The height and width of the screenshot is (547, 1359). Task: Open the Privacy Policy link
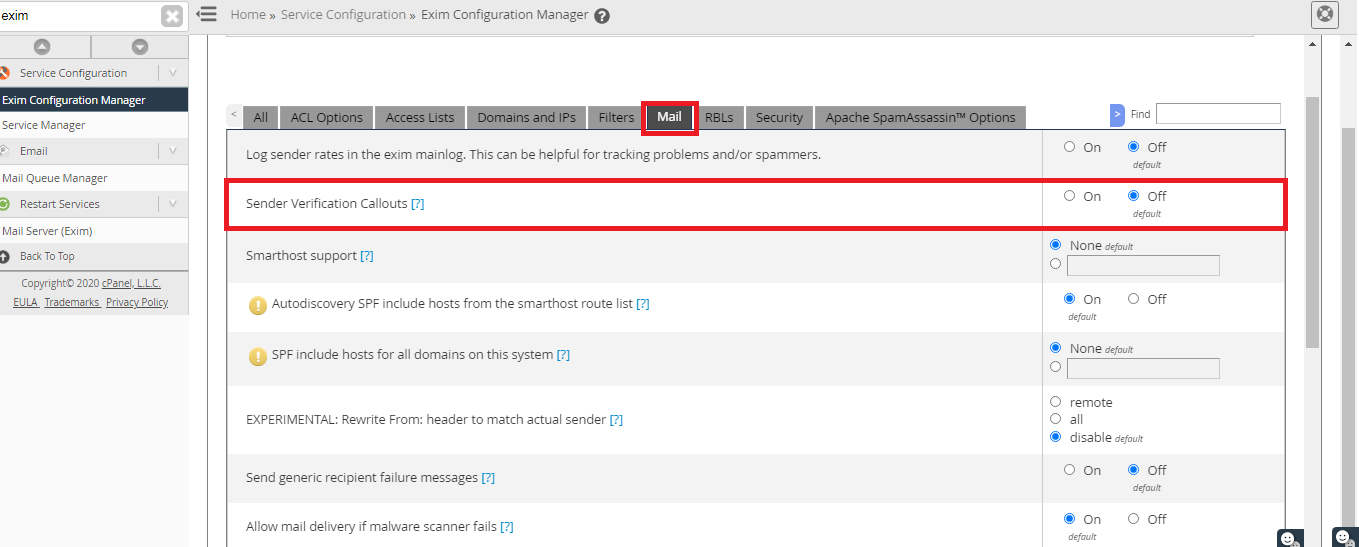[137, 302]
